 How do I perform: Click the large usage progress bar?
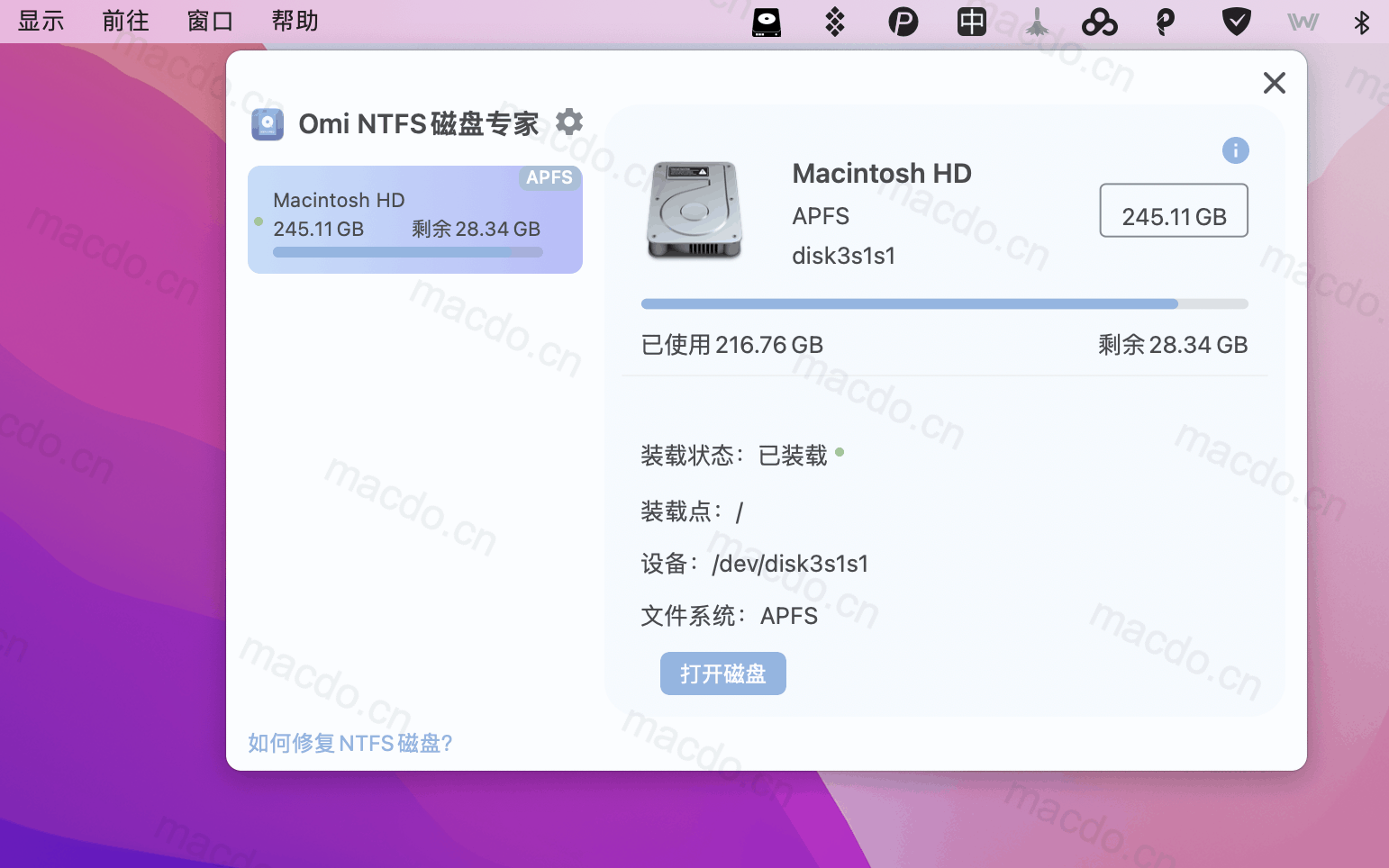pyautogui.click(x=945, y=304)
